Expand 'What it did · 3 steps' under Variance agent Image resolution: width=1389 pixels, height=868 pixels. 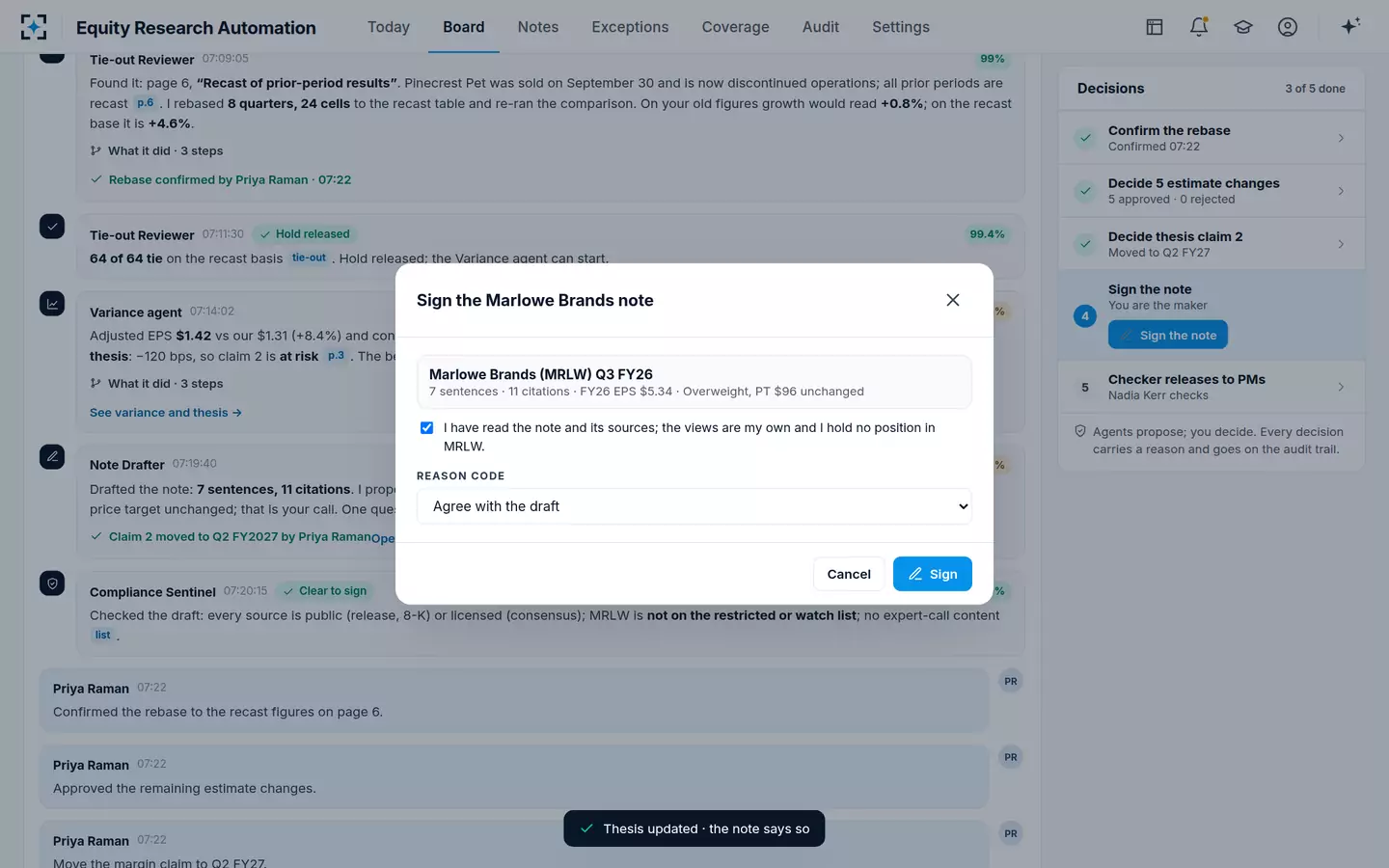click(156, 384)
